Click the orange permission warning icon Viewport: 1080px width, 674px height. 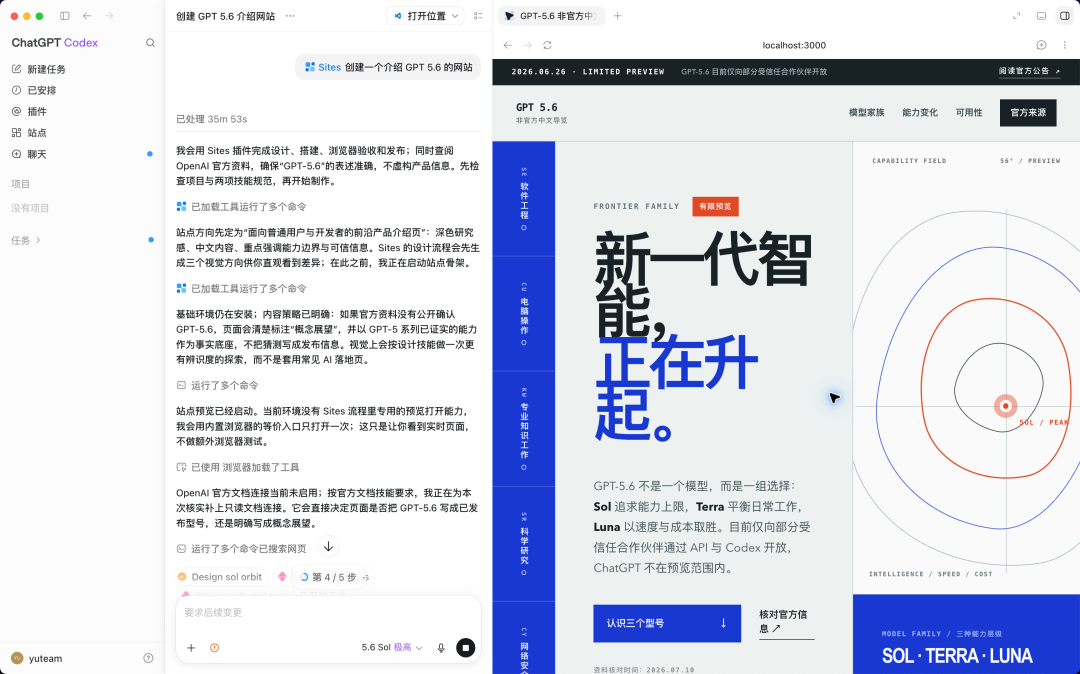(214, 648)
